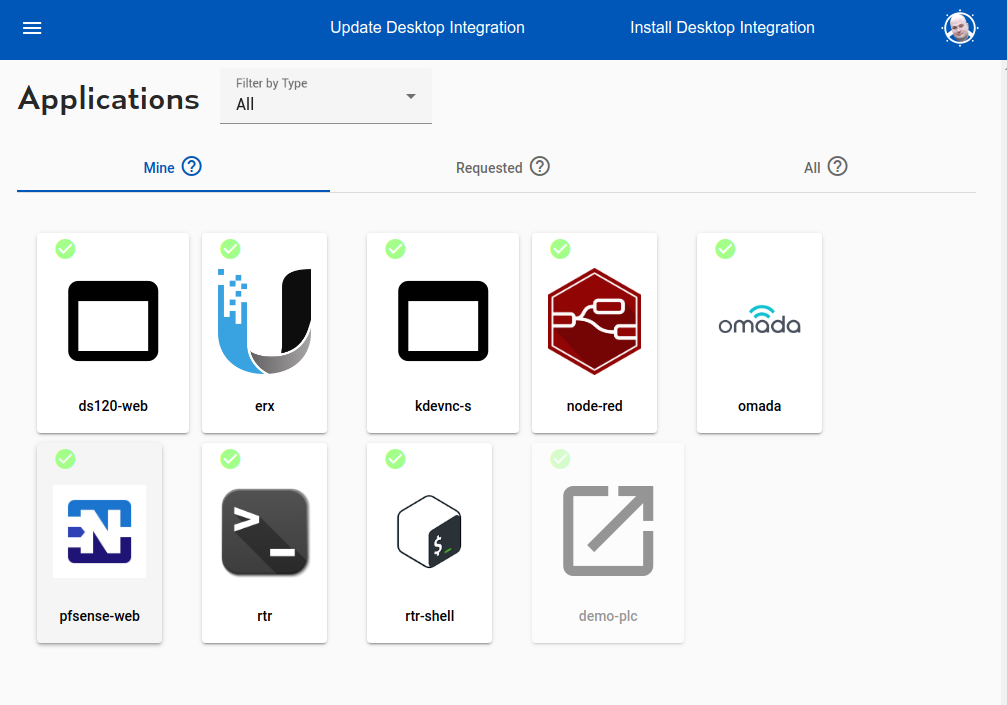Launch the erx Ubiquiti application icon

[x=264, y=321]
